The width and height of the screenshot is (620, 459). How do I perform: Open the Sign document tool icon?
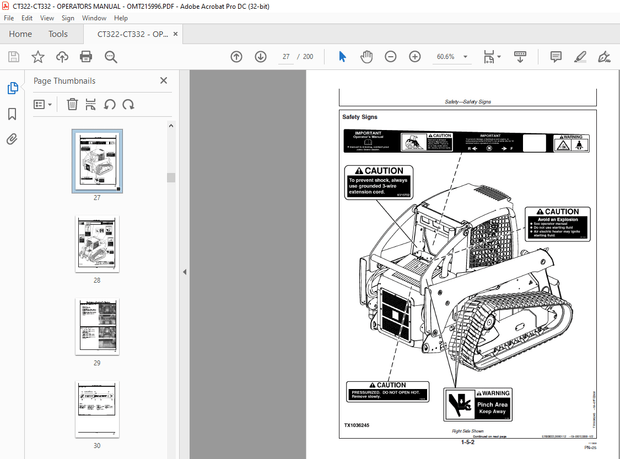pos(604,57)
